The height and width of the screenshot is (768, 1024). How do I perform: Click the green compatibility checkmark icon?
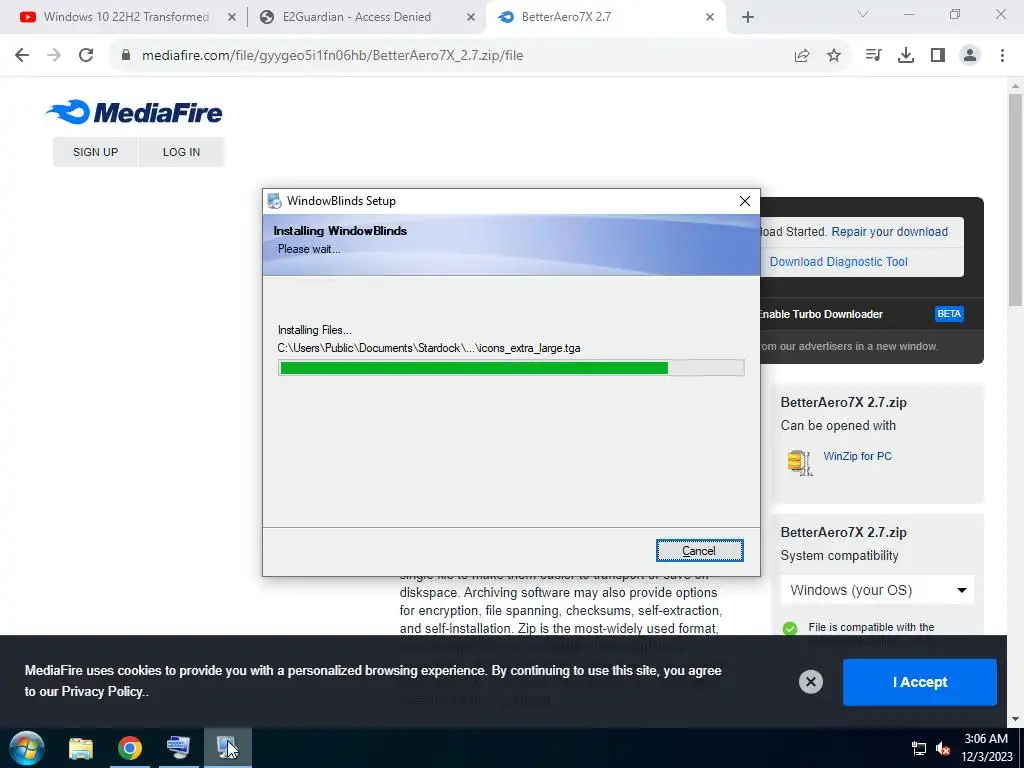[790, 628]
